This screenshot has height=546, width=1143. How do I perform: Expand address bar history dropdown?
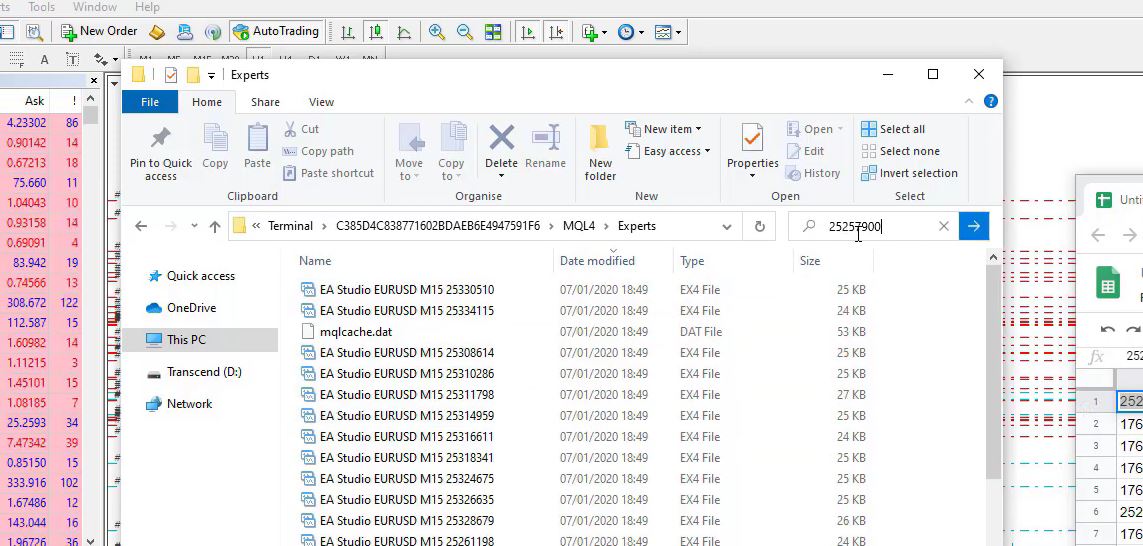(x=727, y=226)
